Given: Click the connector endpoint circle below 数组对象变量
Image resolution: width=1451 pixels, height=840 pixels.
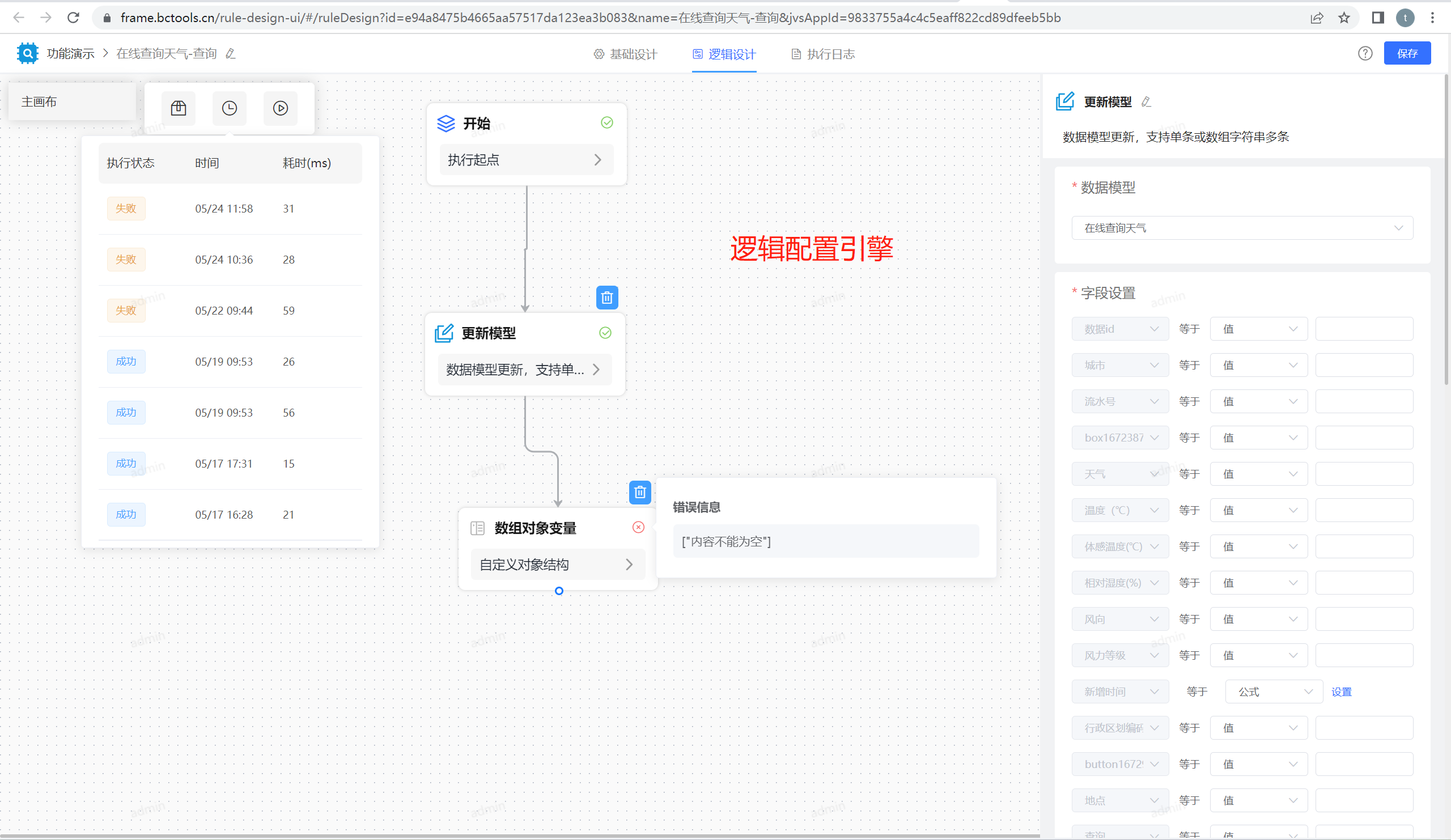Looking at the screenshot, I should point(558,591).
